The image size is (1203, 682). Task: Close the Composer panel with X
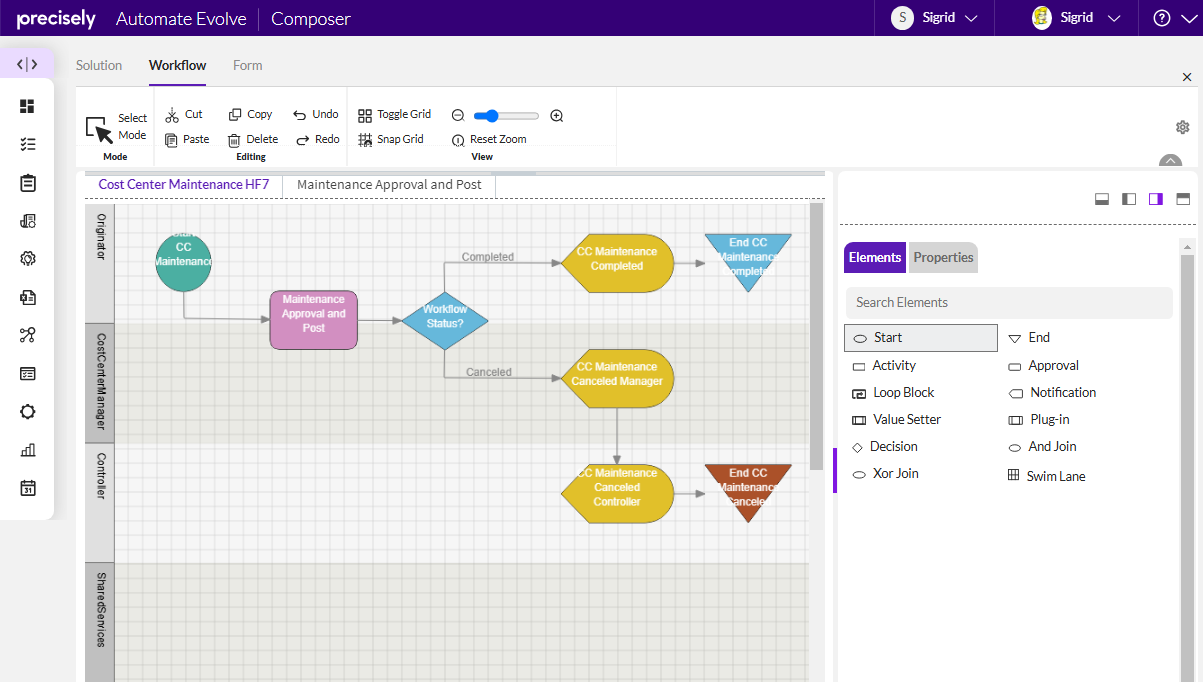[1187, 77]
